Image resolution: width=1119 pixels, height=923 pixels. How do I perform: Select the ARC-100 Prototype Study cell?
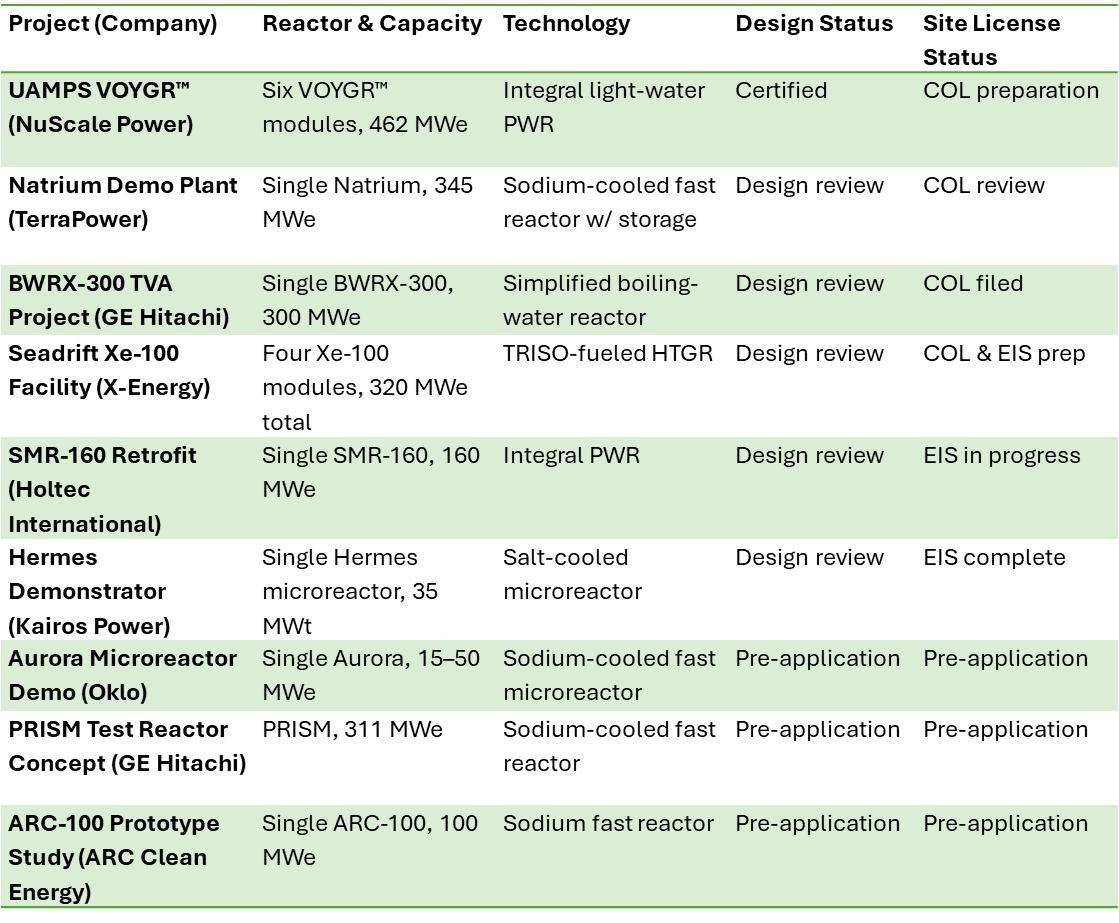pos(114,857)
